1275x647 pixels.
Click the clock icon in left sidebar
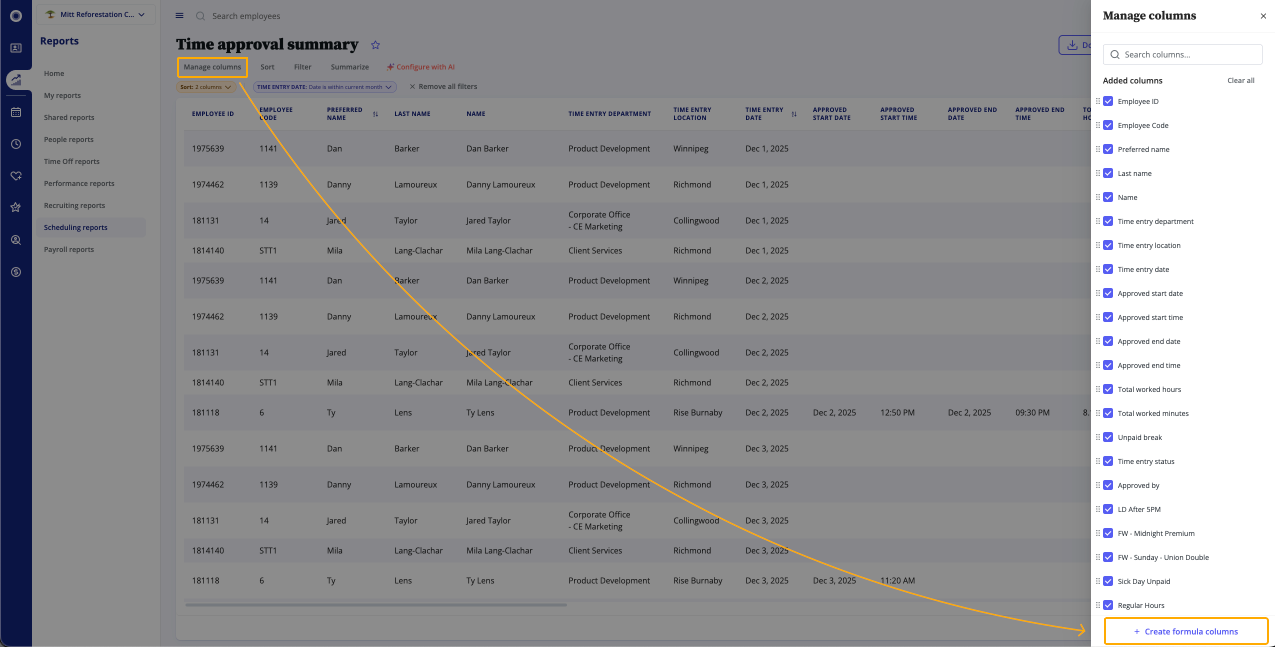(x=16, y=144)
